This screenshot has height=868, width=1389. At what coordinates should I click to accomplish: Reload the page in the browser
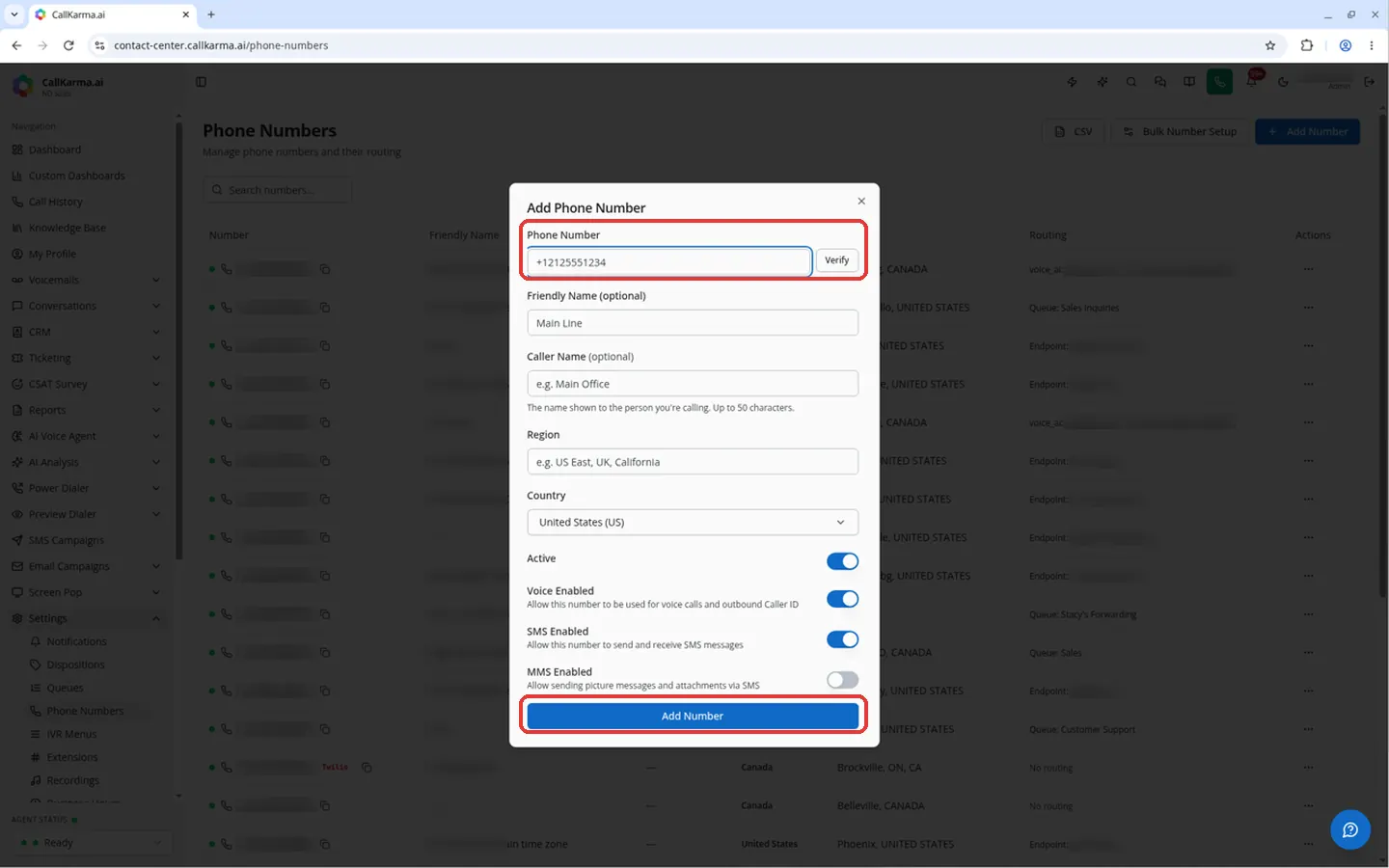pyautogui.click(x=68, y=45)
